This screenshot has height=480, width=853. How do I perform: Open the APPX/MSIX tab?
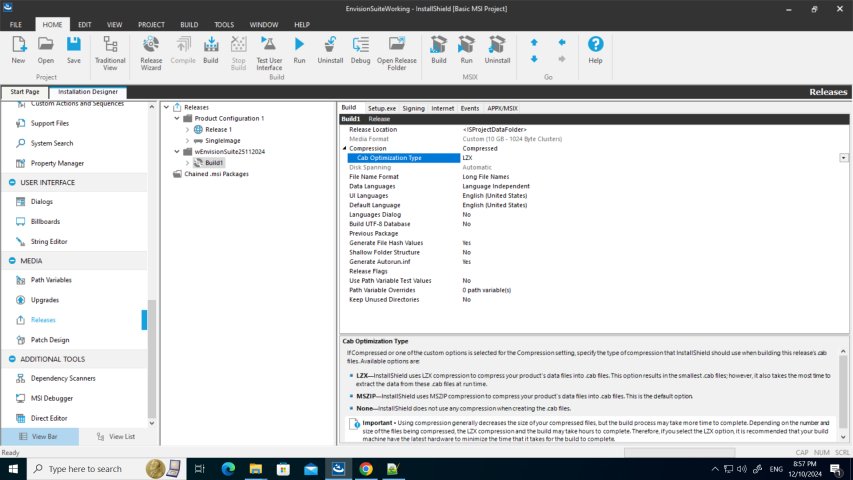(x=502, y=108)
